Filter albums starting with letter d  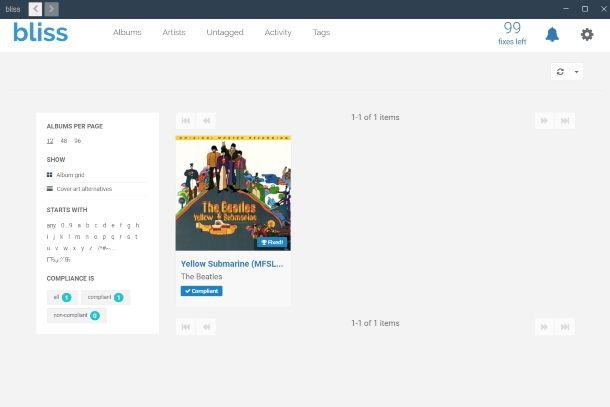104,225
